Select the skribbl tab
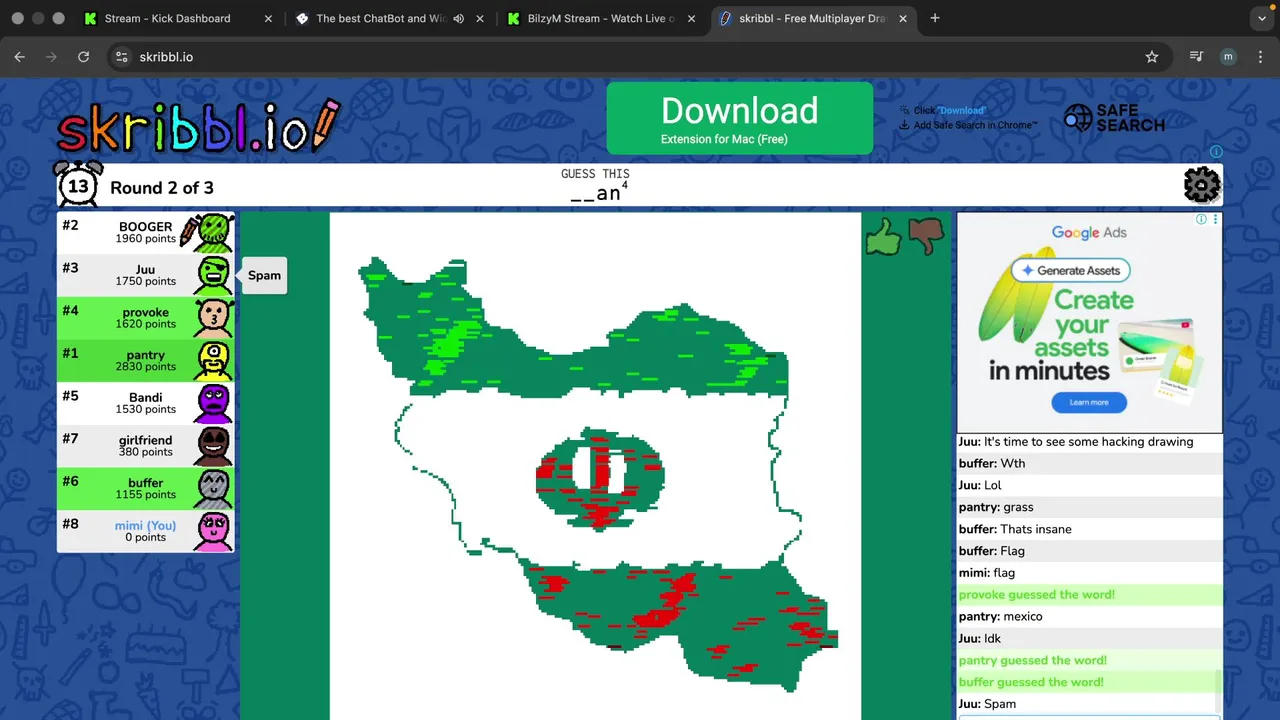Screen dimensions: 1280x720 [x=811, y=18]
